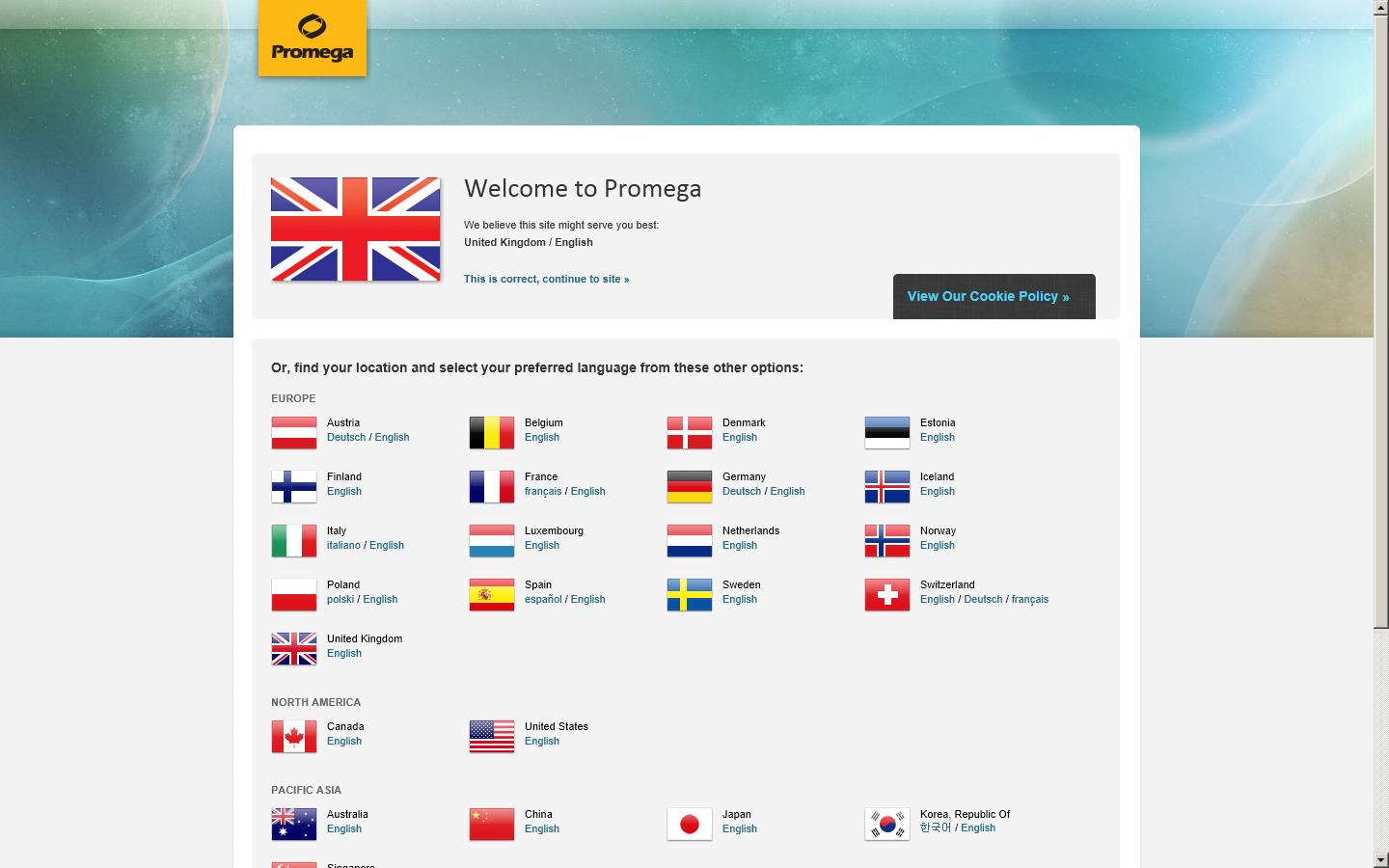Choose Deutsch for Austria
This screenshot has height=868, width=1389.
pyautogui.click(x=346, y=437)
